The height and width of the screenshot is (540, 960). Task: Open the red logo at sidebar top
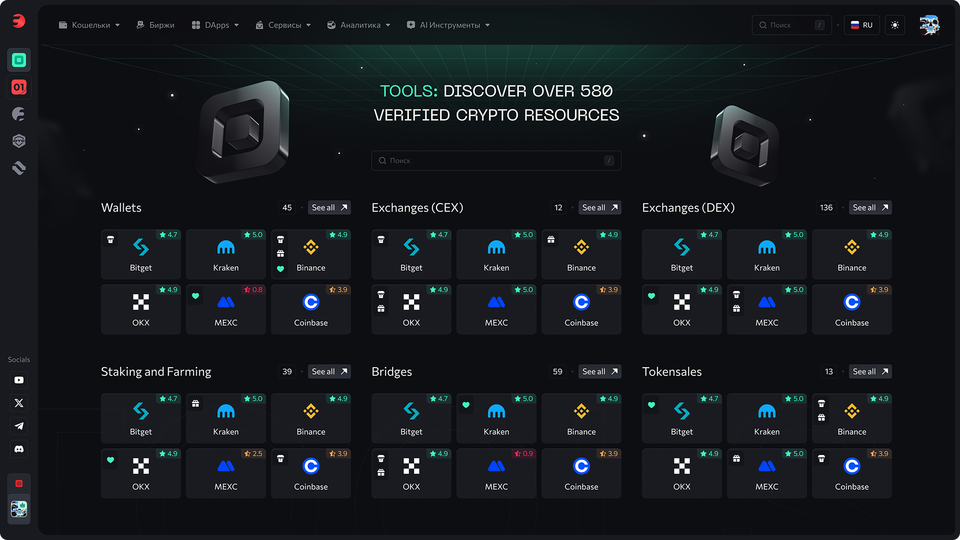pyautogui.click(x=19, y=21)
